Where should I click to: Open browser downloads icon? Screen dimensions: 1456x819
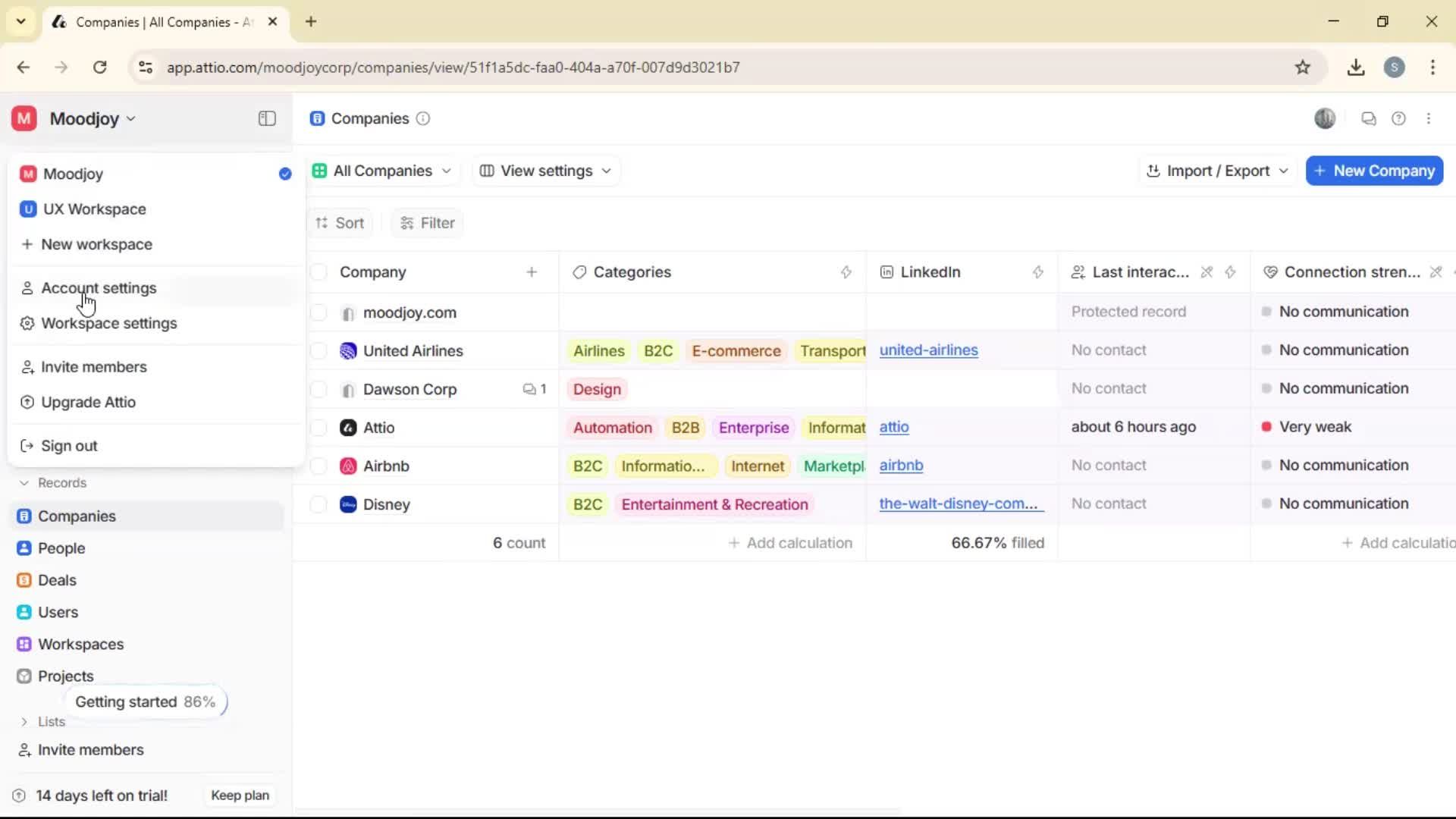coord(1356,67)
